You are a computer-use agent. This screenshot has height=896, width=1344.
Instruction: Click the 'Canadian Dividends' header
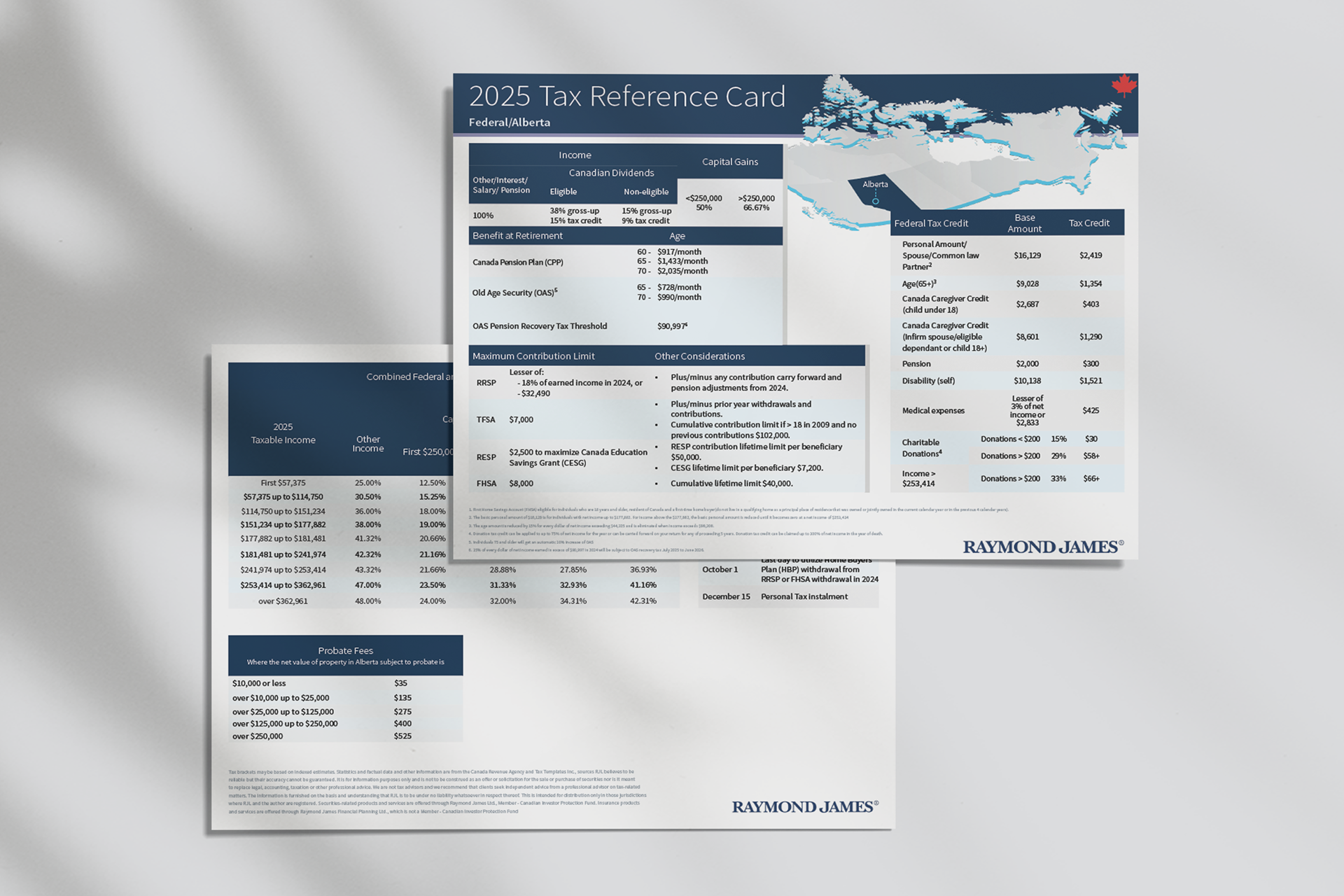(x=611, y=173)
